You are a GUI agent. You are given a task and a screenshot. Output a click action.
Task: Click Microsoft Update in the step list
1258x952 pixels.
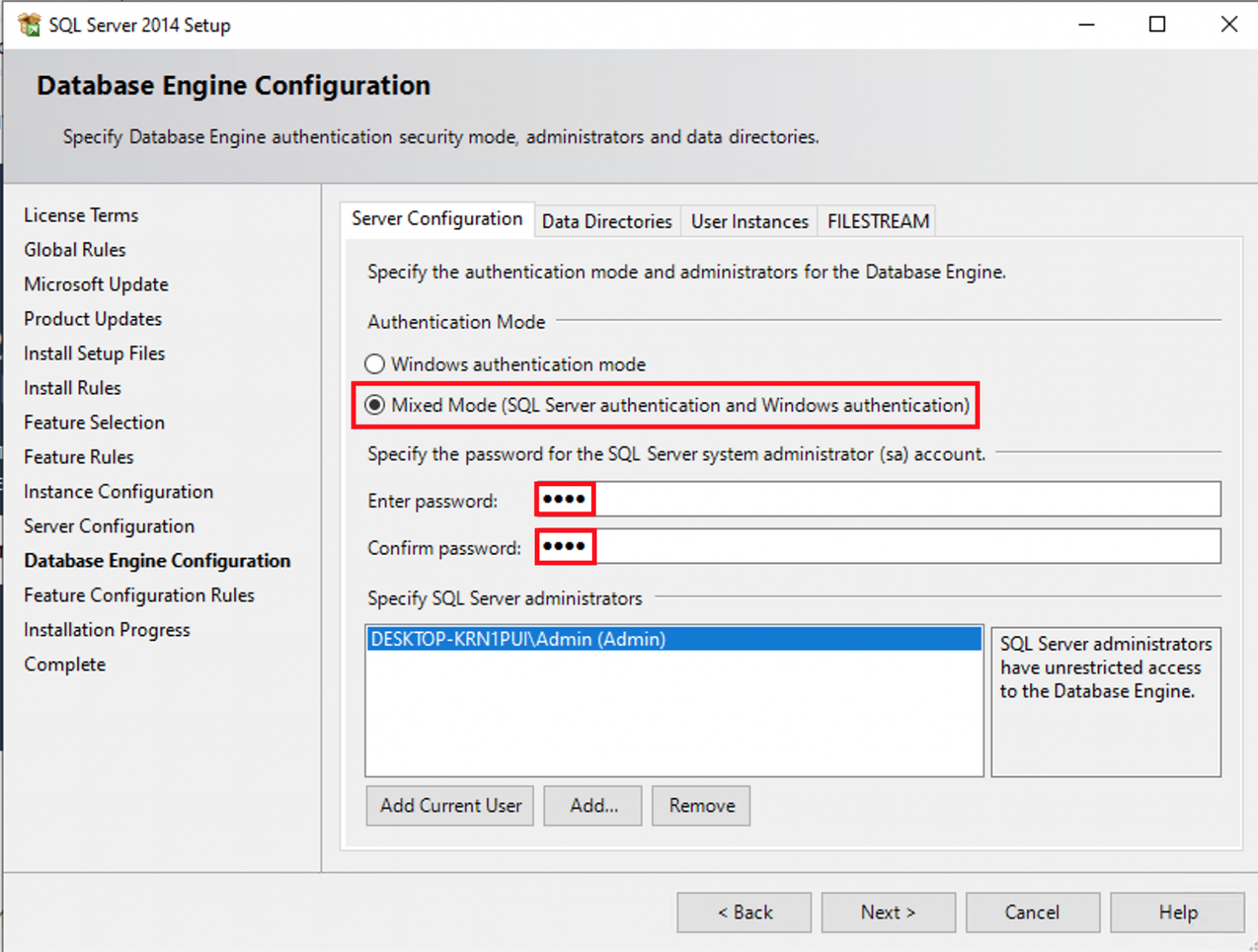pyautogui.click(x=96, y=284)
